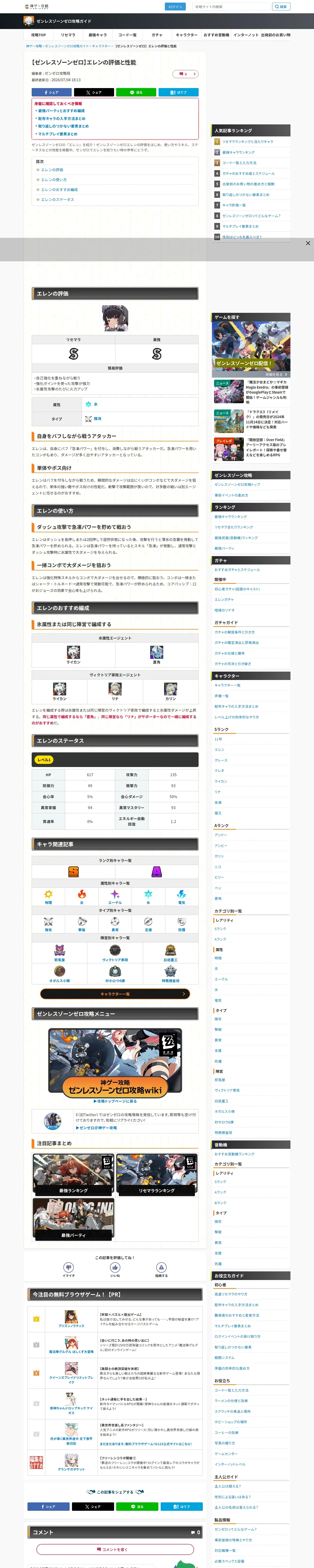
Task: Select the カリン agent icon
Action: pos(170,689)
